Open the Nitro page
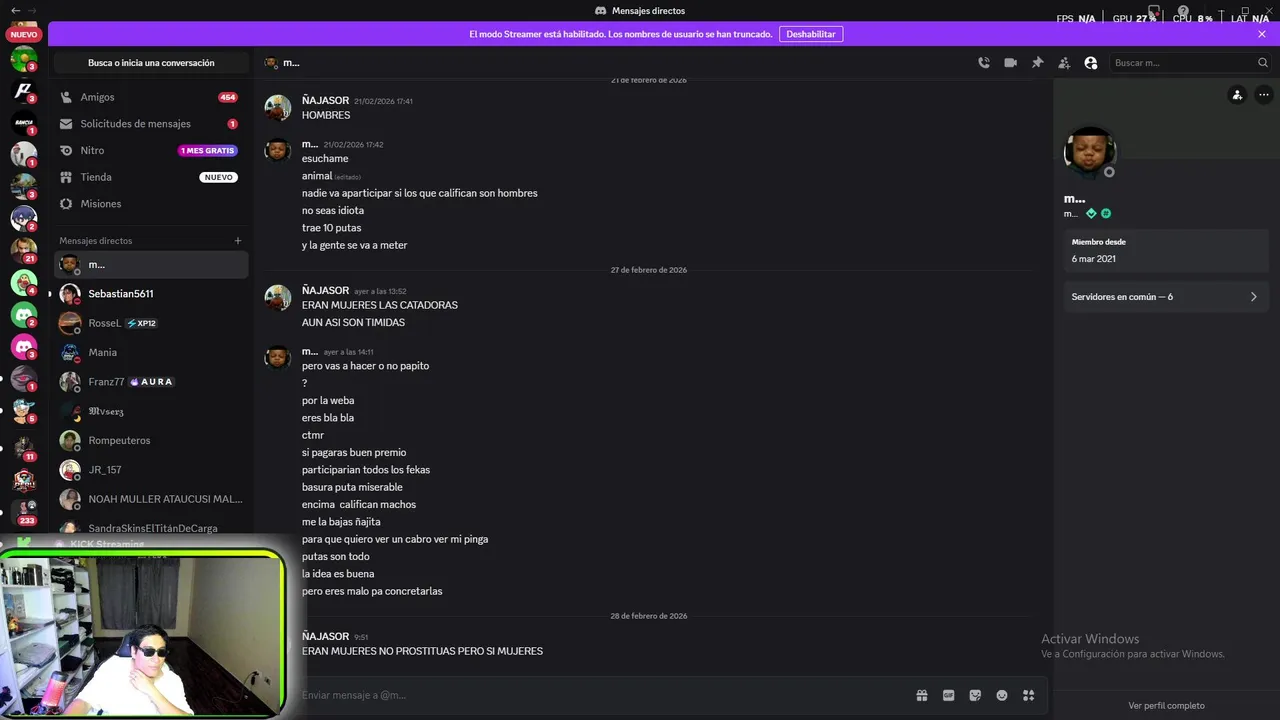Viewport: 1280px width, 720px height. [x=92, y=151]
